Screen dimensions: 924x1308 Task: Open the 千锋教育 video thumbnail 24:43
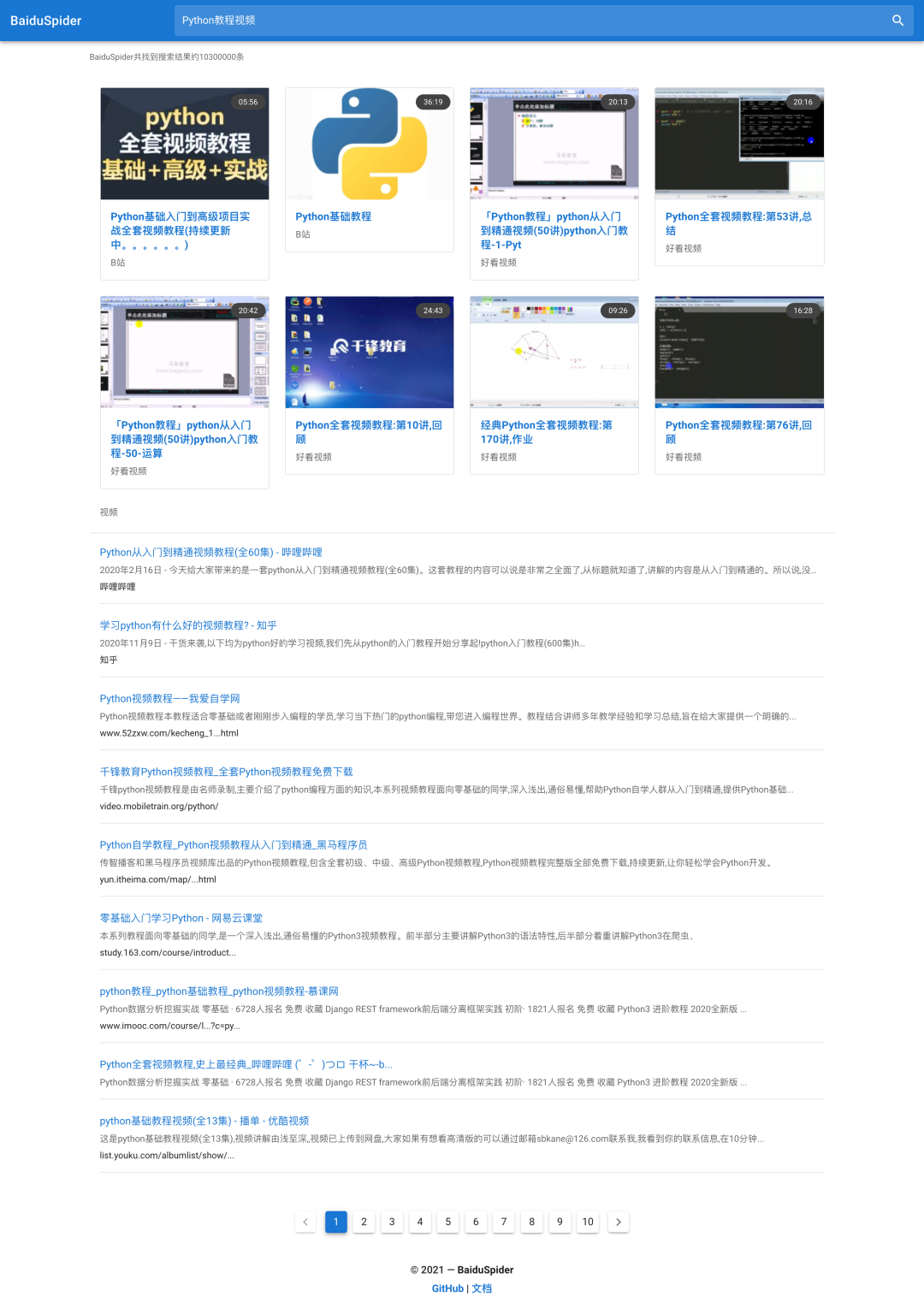click(370, 352)
